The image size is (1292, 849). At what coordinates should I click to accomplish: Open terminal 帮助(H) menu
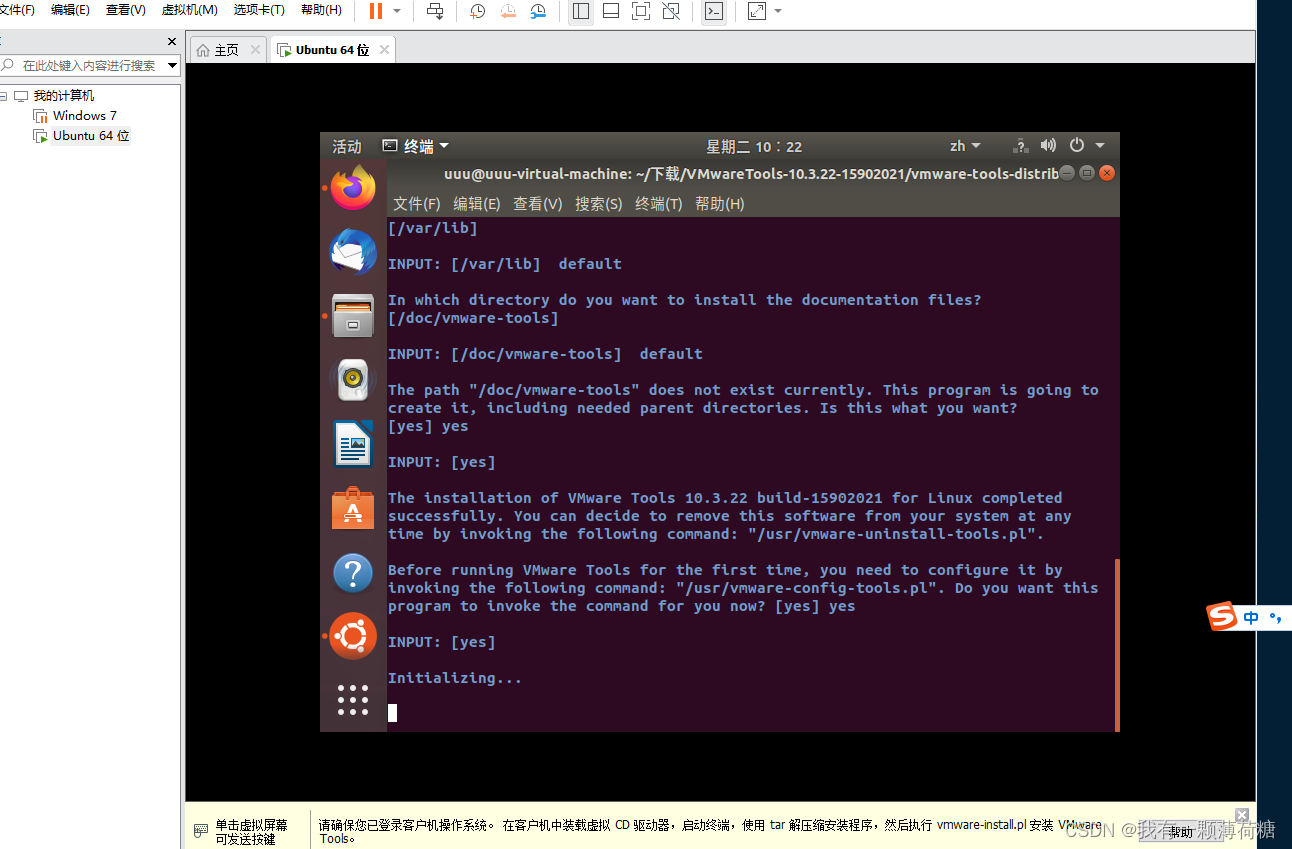point(720,204)
